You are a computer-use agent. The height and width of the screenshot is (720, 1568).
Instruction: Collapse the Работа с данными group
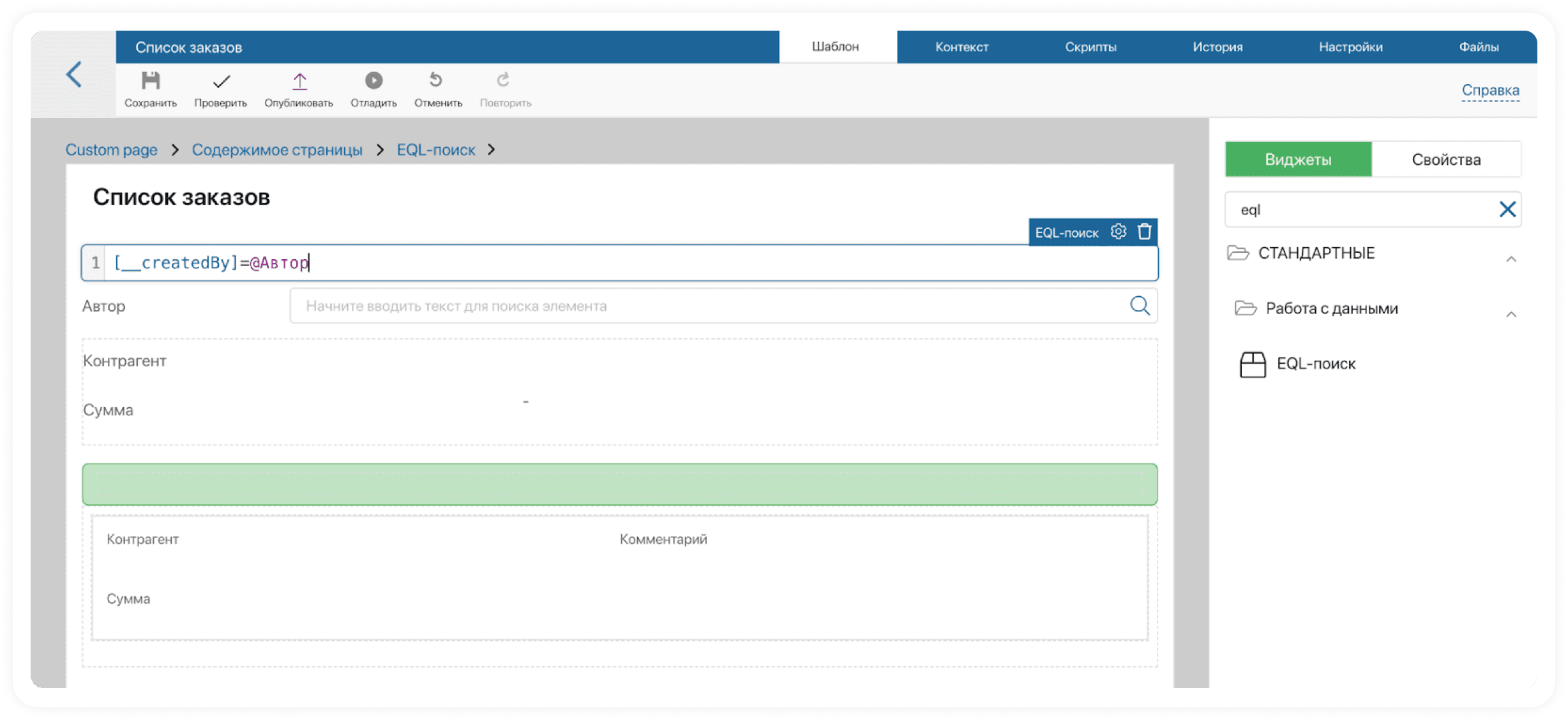pyautogui.click(x=1511, y=314)
